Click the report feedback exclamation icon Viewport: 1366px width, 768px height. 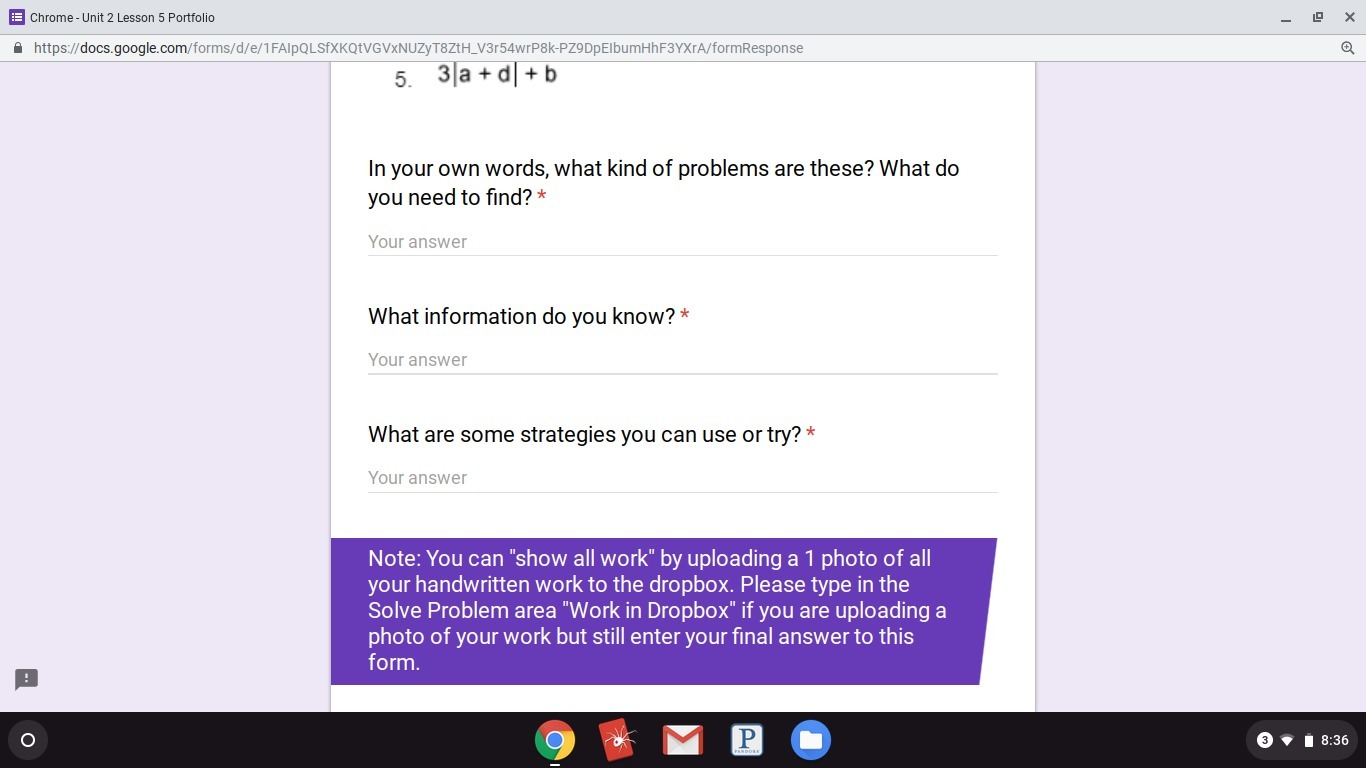[26, 679]
